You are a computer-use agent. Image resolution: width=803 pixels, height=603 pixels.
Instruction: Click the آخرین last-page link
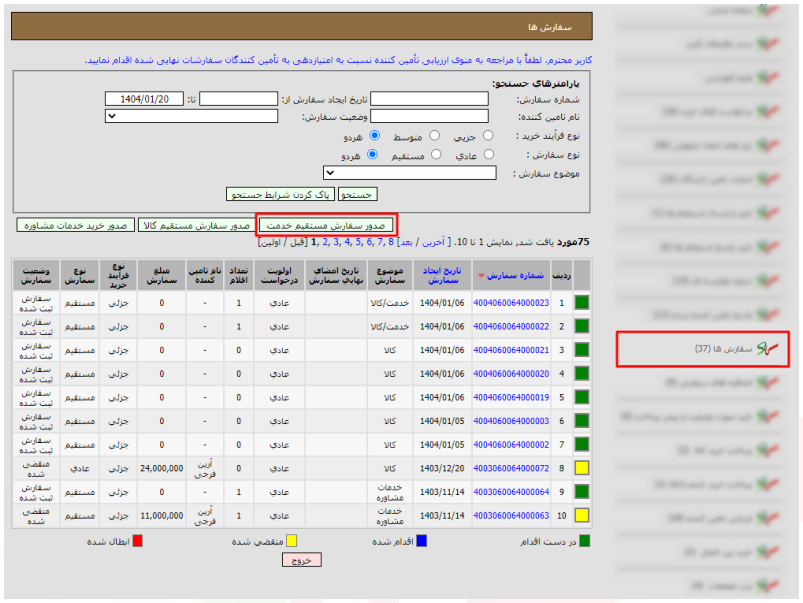433,242
